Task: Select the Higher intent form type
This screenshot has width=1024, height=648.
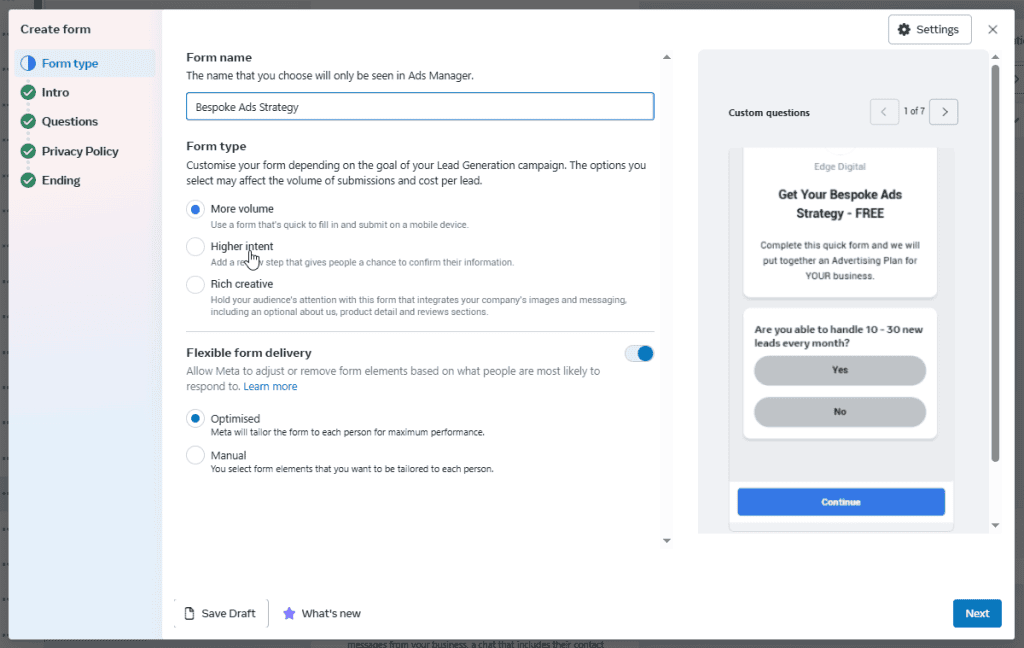Action: pyautogui.click(x=195, y=247)
